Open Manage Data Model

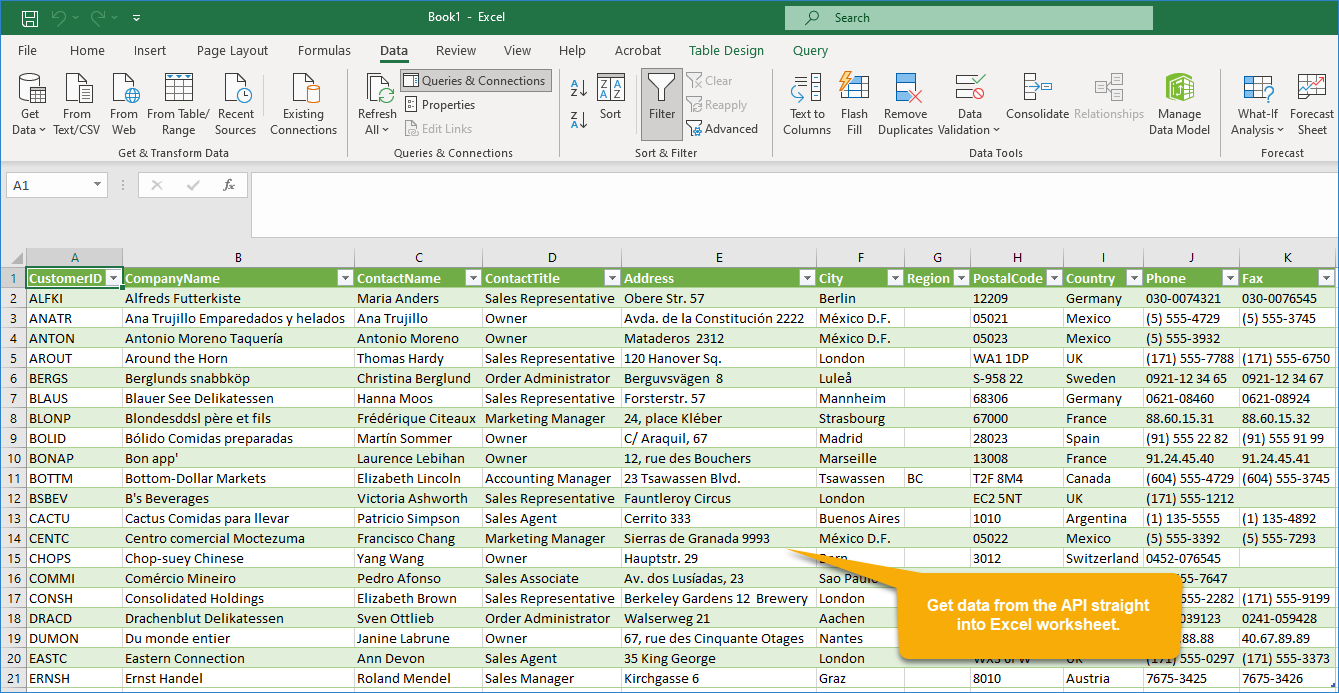1179,104
